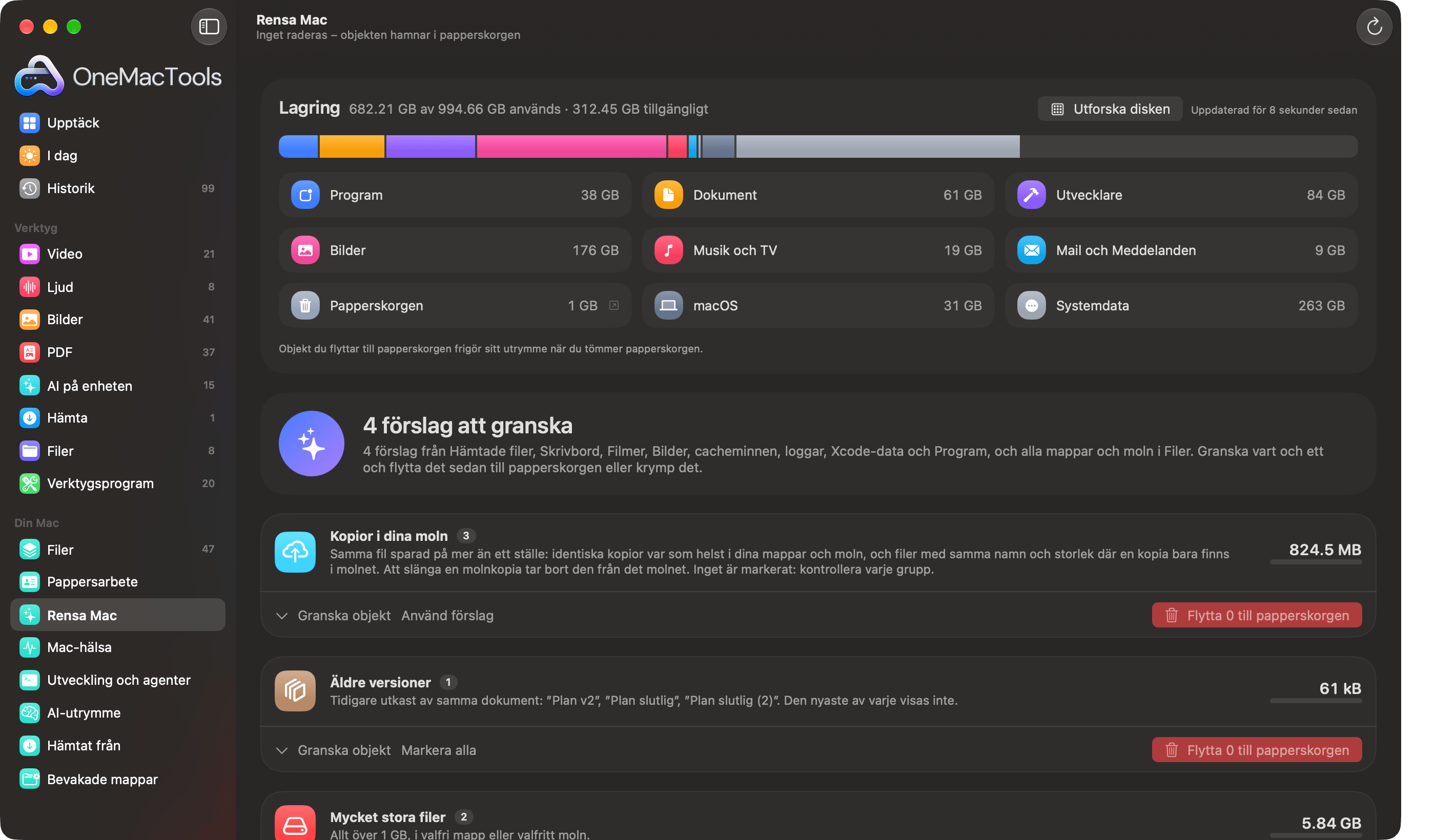Image resolution: width=1435 pixels, height=840 pixels.
Task: Click the refresh icon at top right
Action: coord(1373,26)
